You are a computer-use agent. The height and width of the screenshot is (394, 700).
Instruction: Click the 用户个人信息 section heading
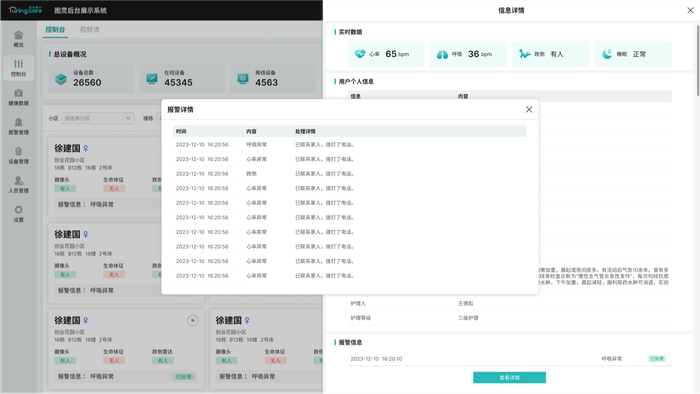[x=356, y=82]
